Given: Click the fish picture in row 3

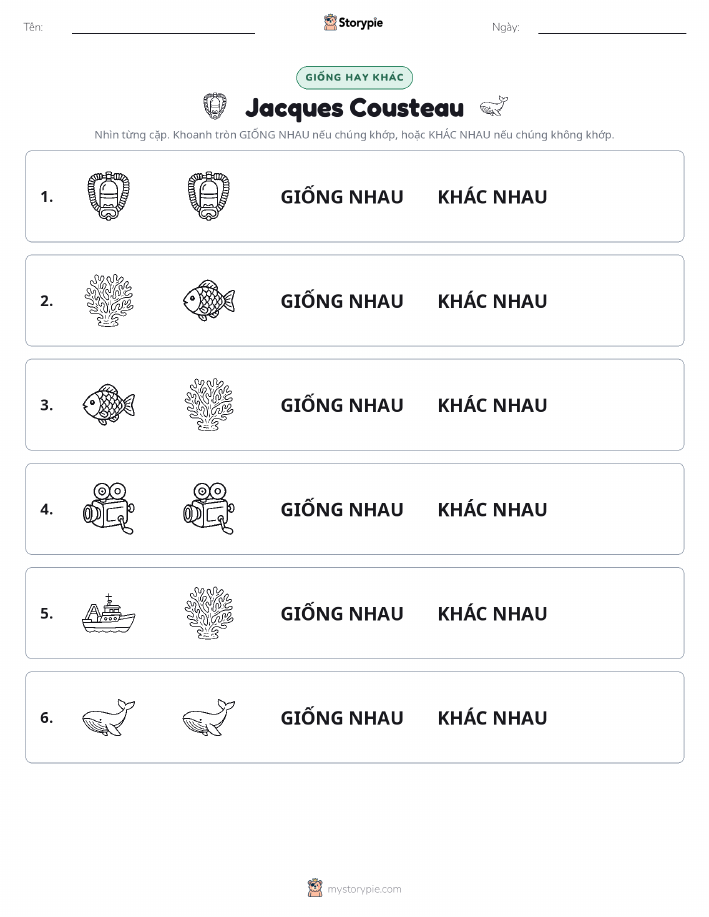Looking at the screenshot, I should point(109,404).
